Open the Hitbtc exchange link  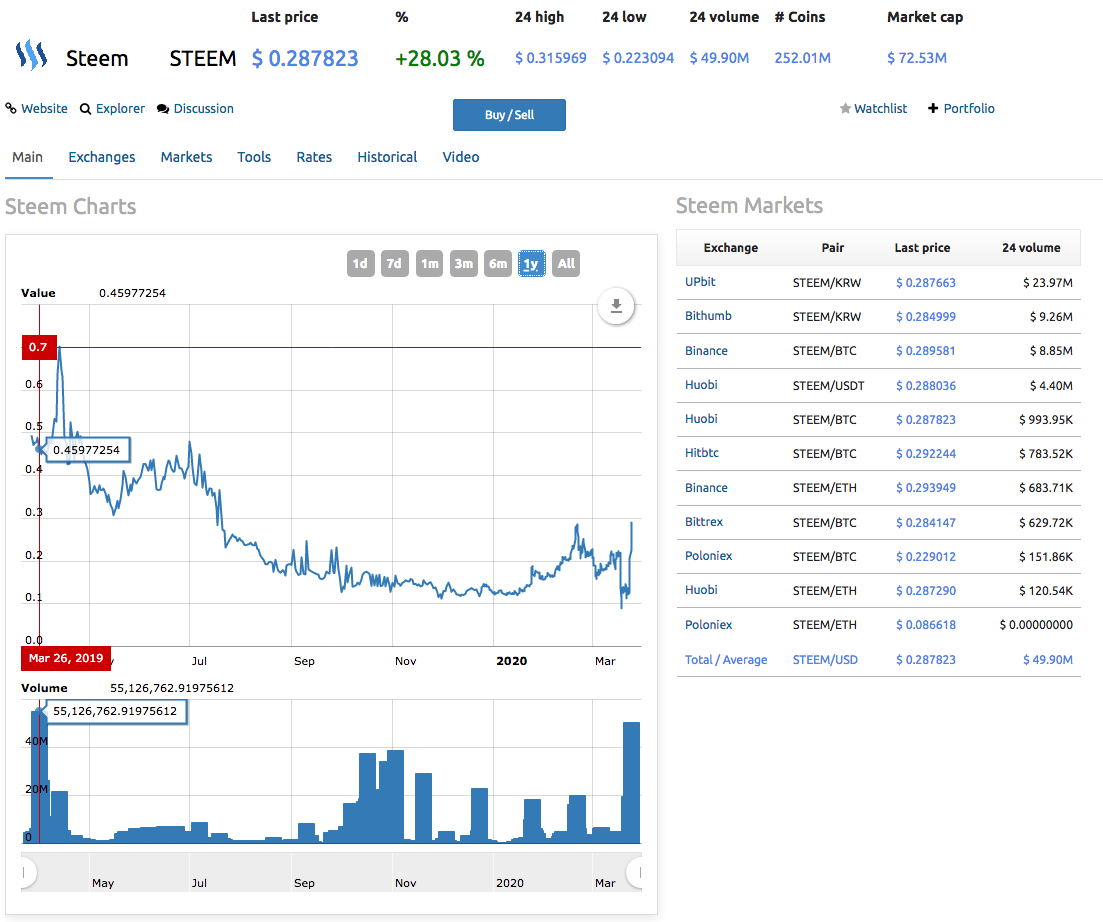(702, 453)
